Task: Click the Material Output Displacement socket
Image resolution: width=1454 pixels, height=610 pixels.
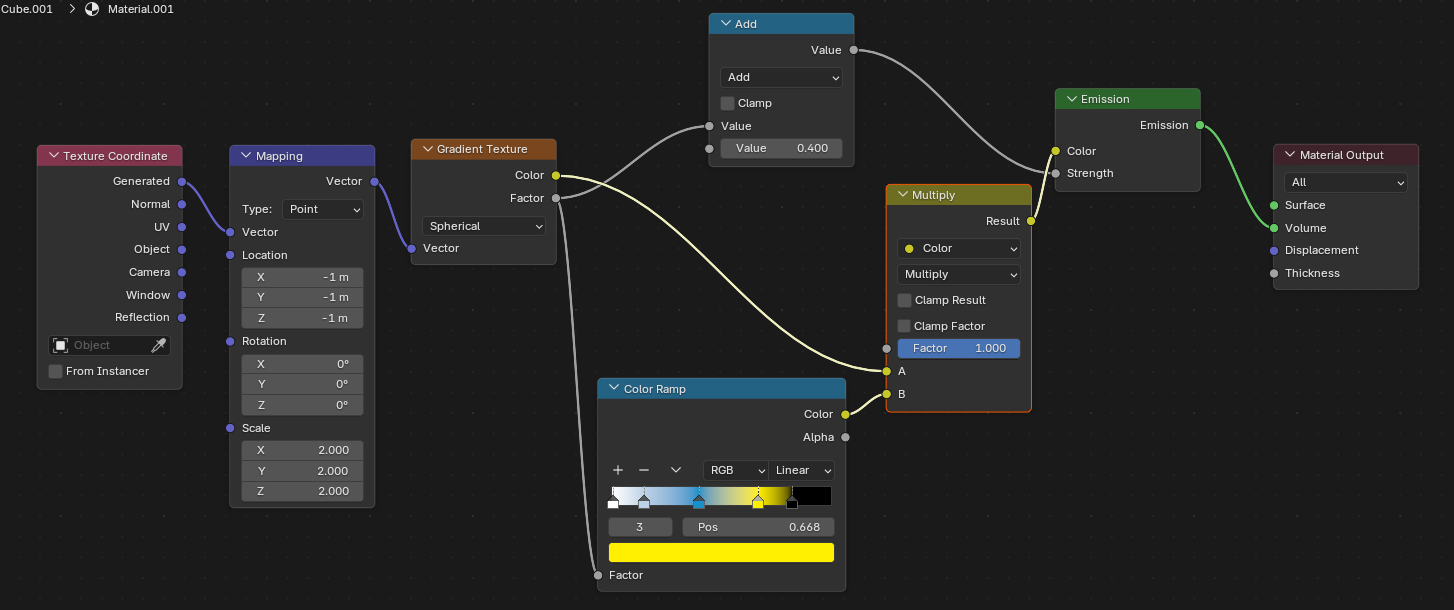Action: pyautogui.click(x=1274, y=250)
